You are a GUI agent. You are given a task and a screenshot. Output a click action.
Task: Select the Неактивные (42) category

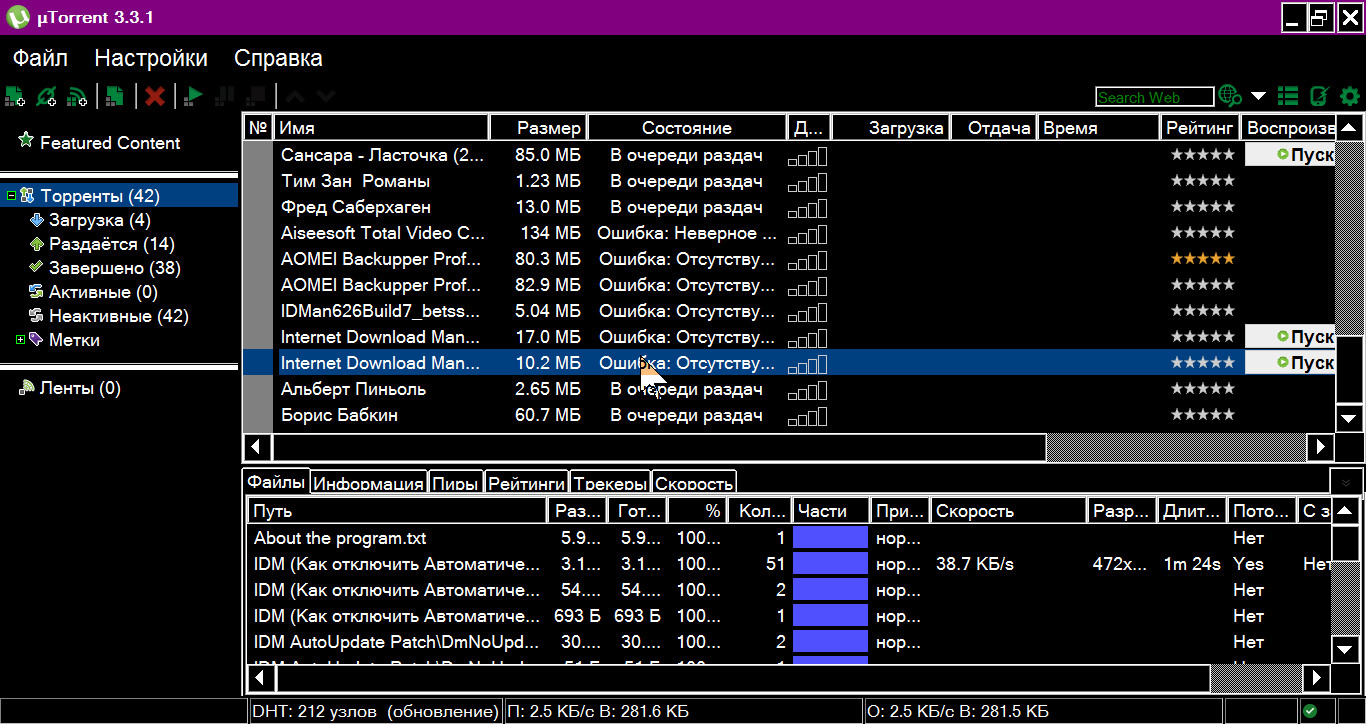click(x=118, y=316)
